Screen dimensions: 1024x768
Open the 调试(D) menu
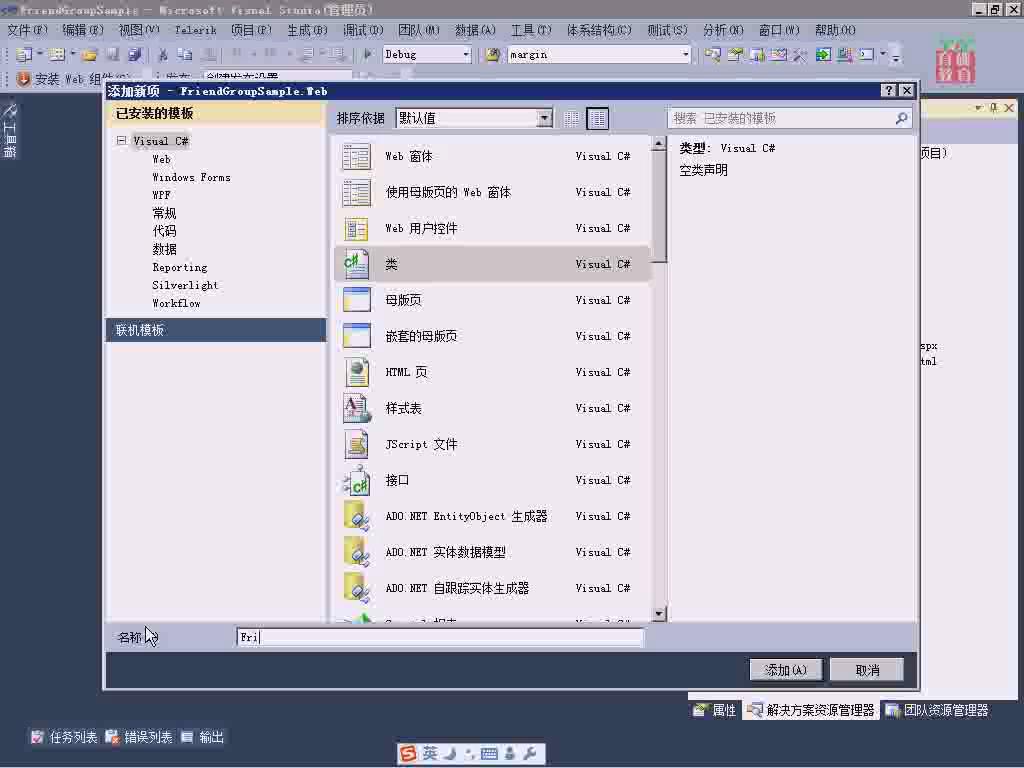point(363,30)
